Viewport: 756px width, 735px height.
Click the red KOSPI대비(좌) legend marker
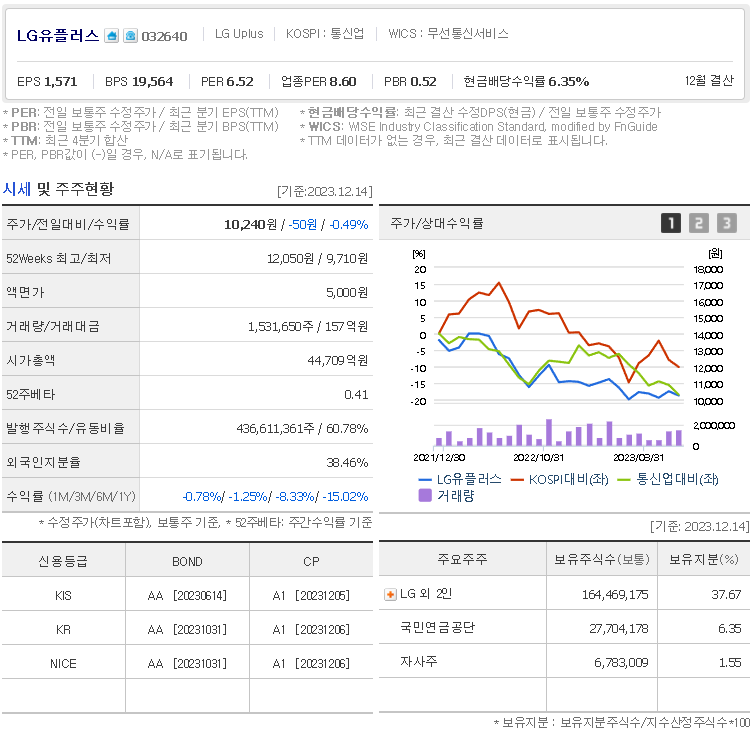517,480
